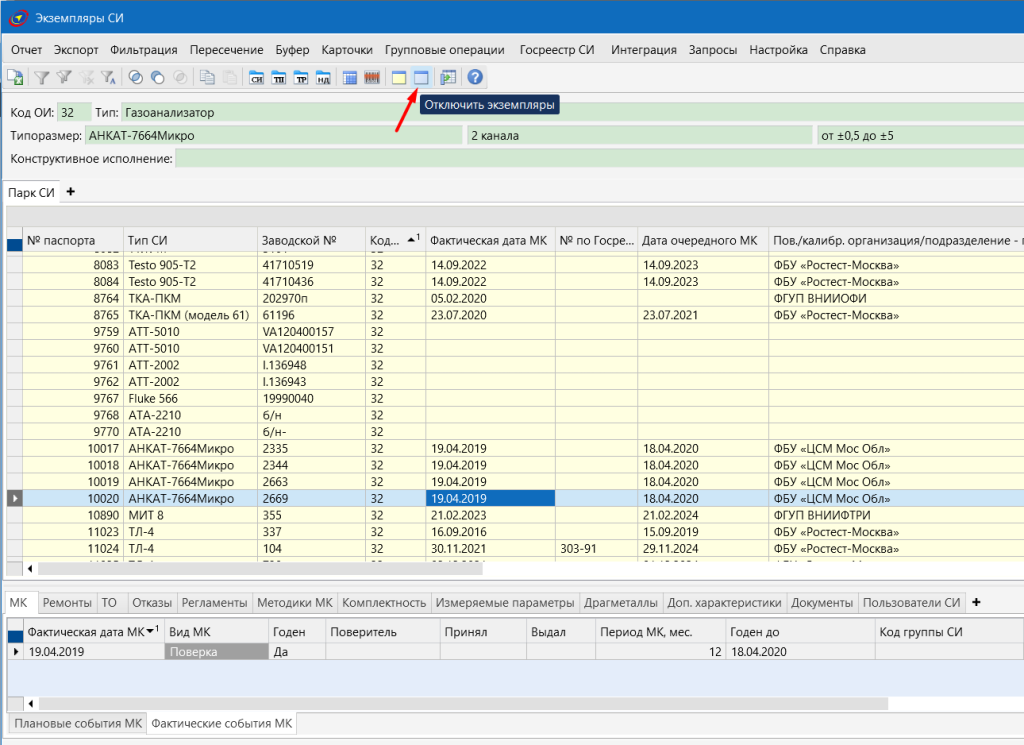
Task: Open the Фильтрация menu
Action: pos(144,50)
